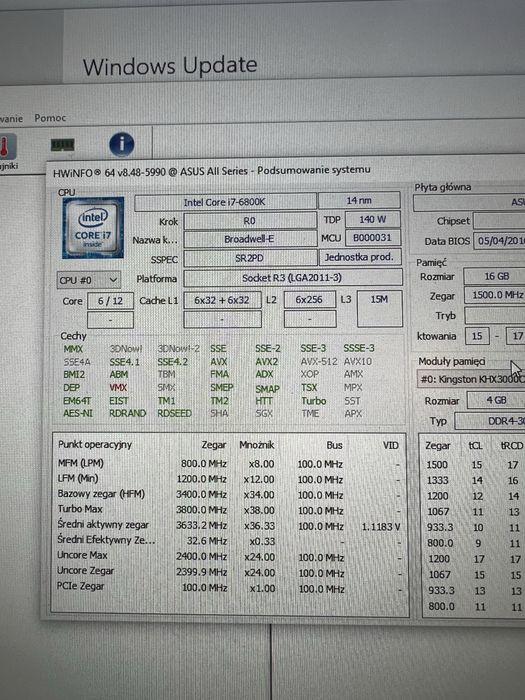This screenshot has height=700, width=525.
Task: Click the 1333 memory timing row
Action: click(474, 480)
